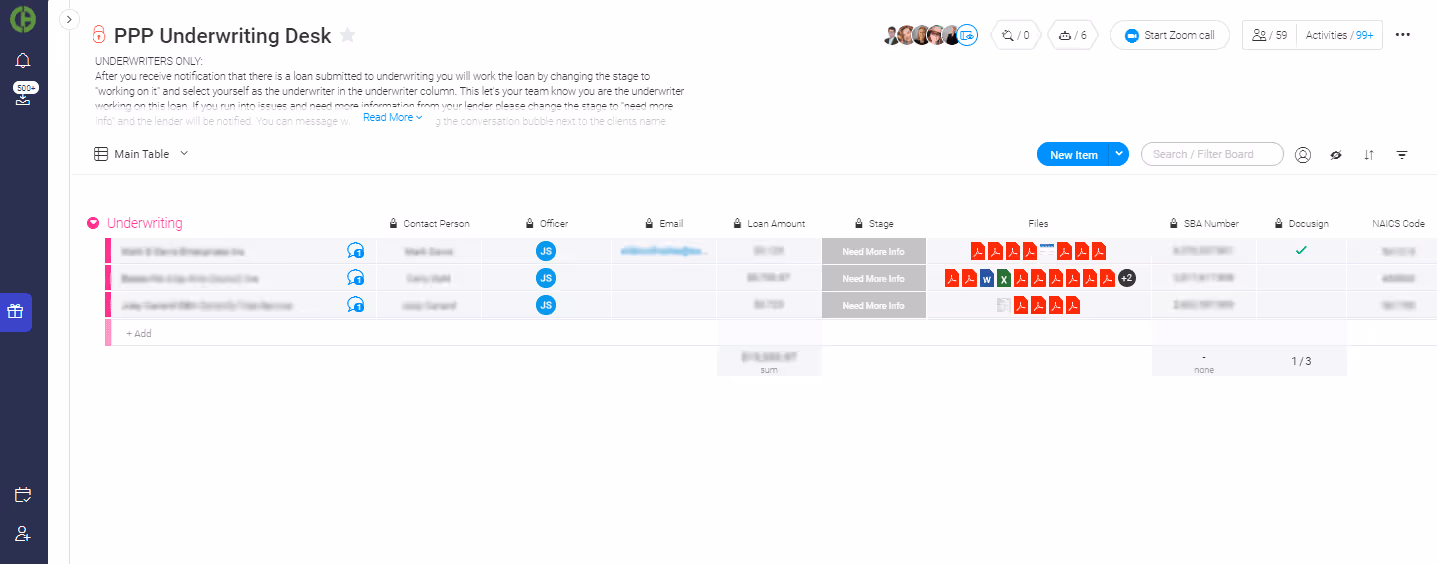This screenshot has width=1437, height=564.
Task: Click the avatar group of board members
Action: point(921,35)
